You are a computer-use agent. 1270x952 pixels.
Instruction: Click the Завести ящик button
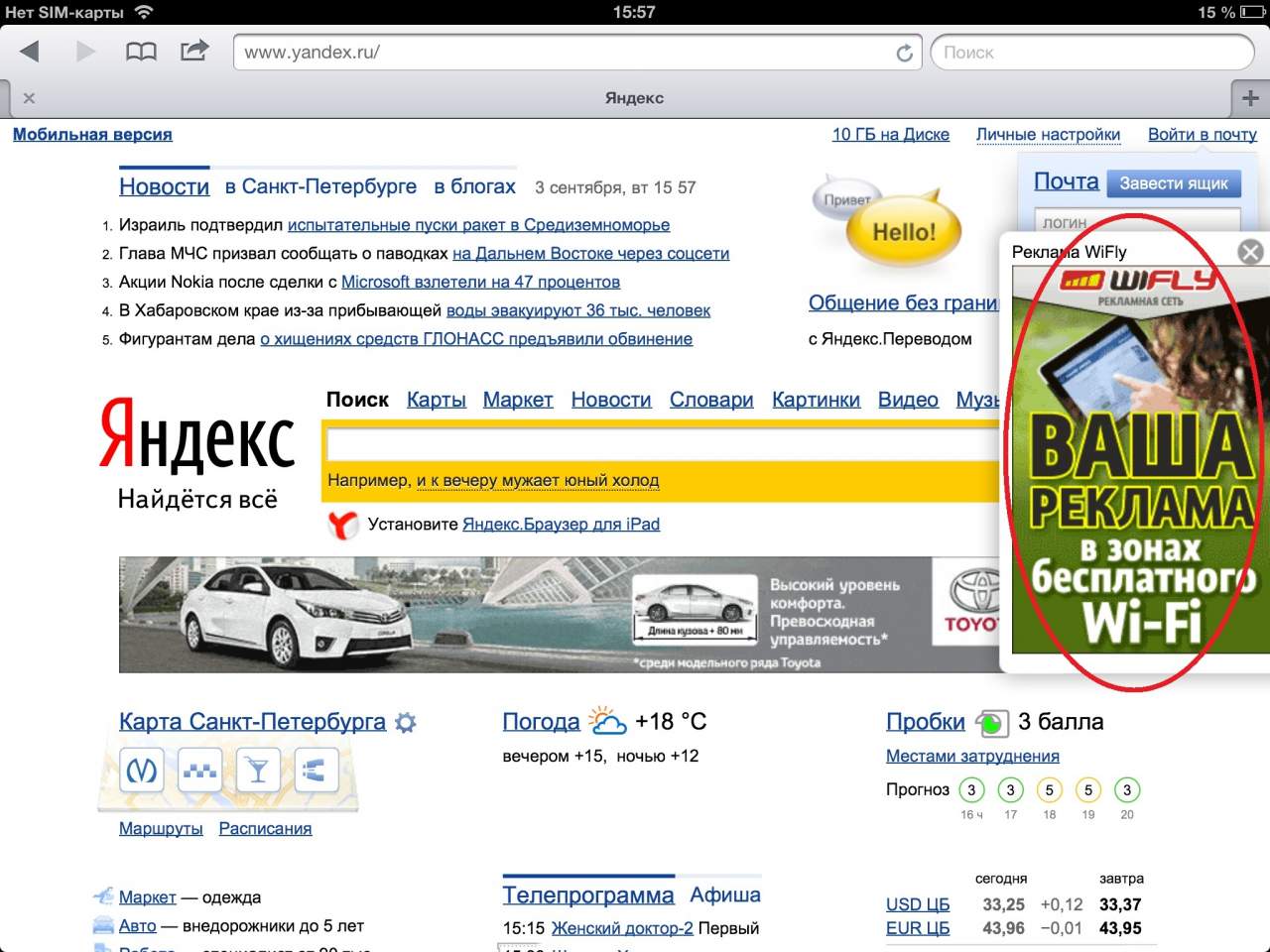point(1174,183)
